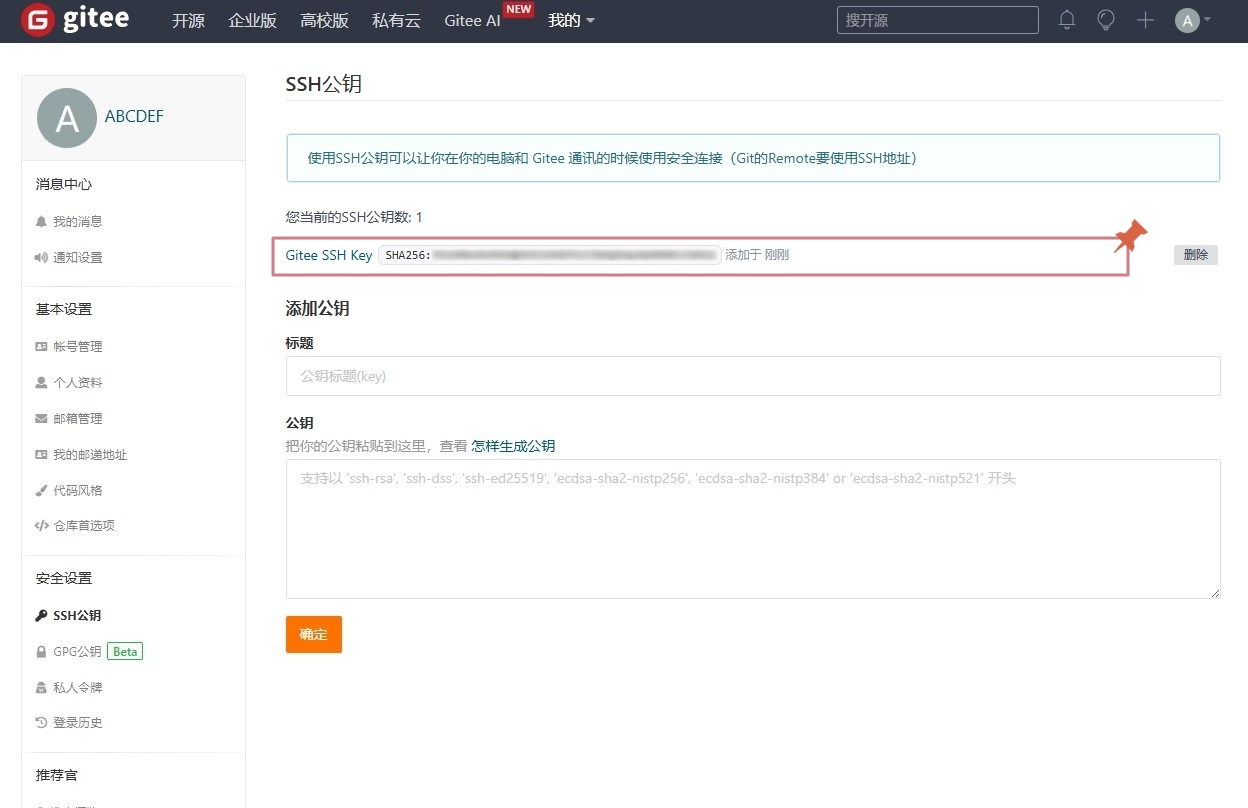Go to 帐号管理 settings
The image size is (1248, 808).
click(78, 346)
